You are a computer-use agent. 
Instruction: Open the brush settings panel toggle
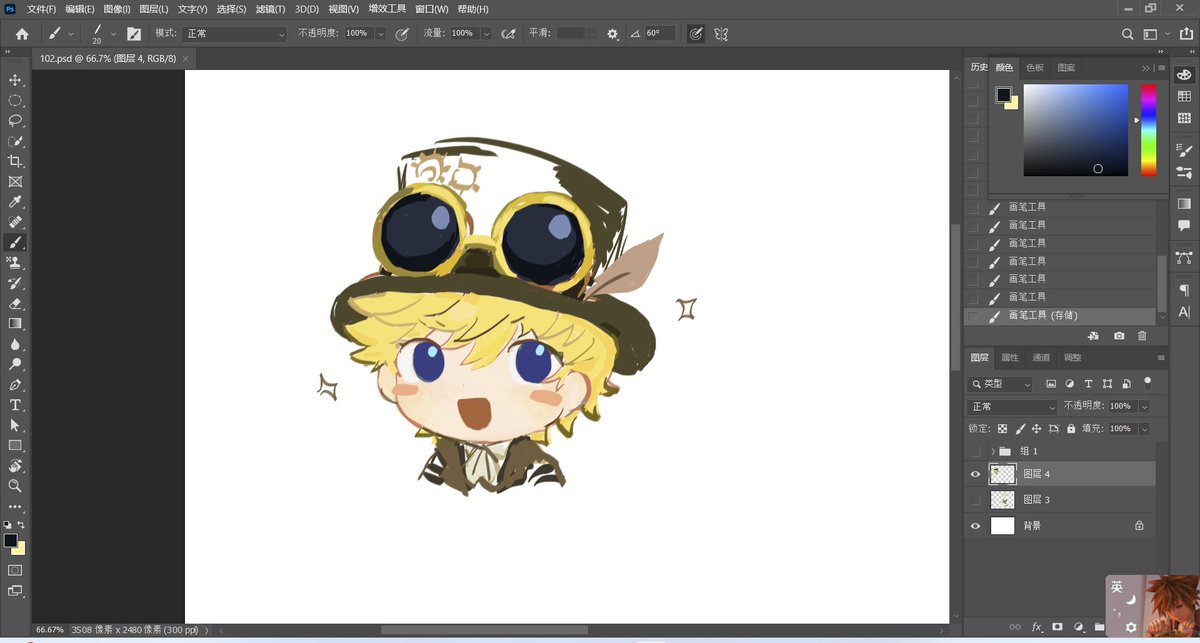coord(133,33)
